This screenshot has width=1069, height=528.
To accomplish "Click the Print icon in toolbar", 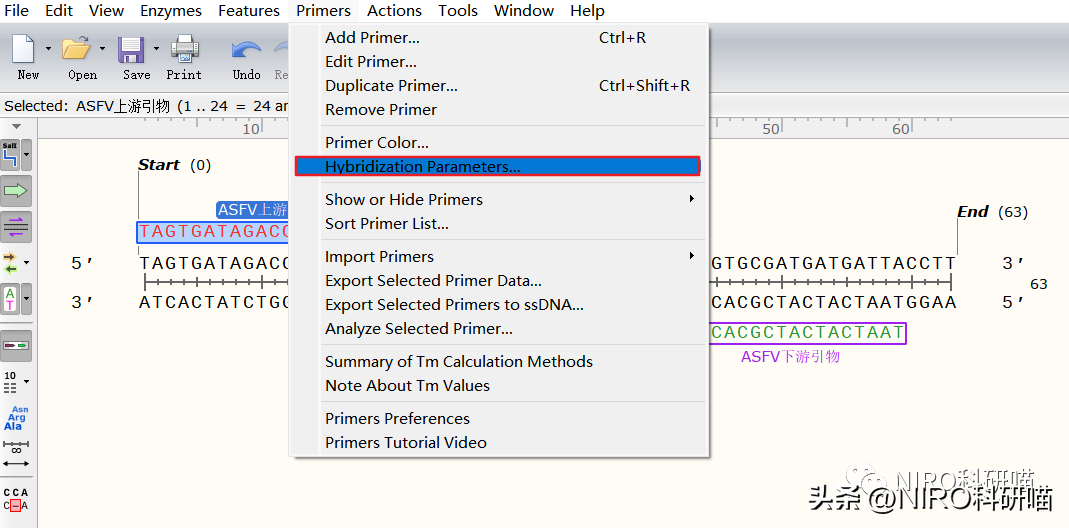I will 184,48.
